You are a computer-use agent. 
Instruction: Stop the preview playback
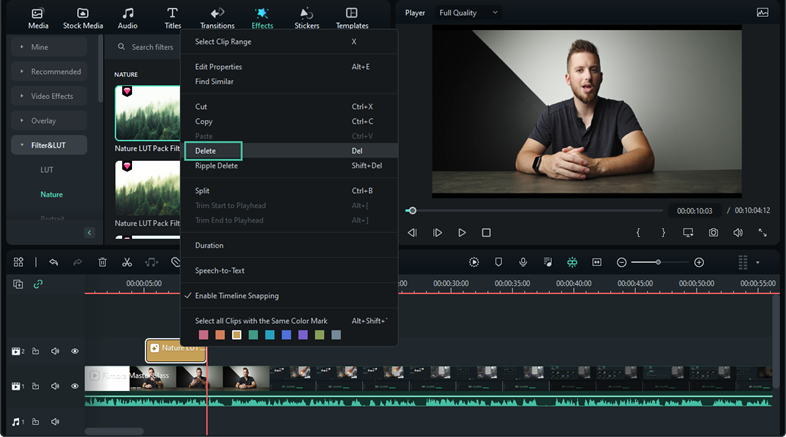486,233
